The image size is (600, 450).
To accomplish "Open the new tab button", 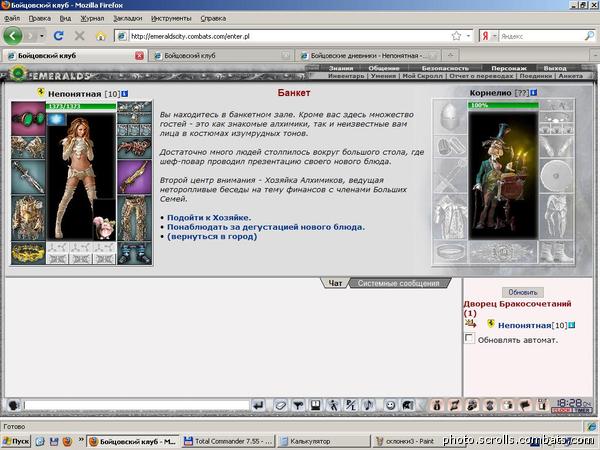I will pos(450,55).
